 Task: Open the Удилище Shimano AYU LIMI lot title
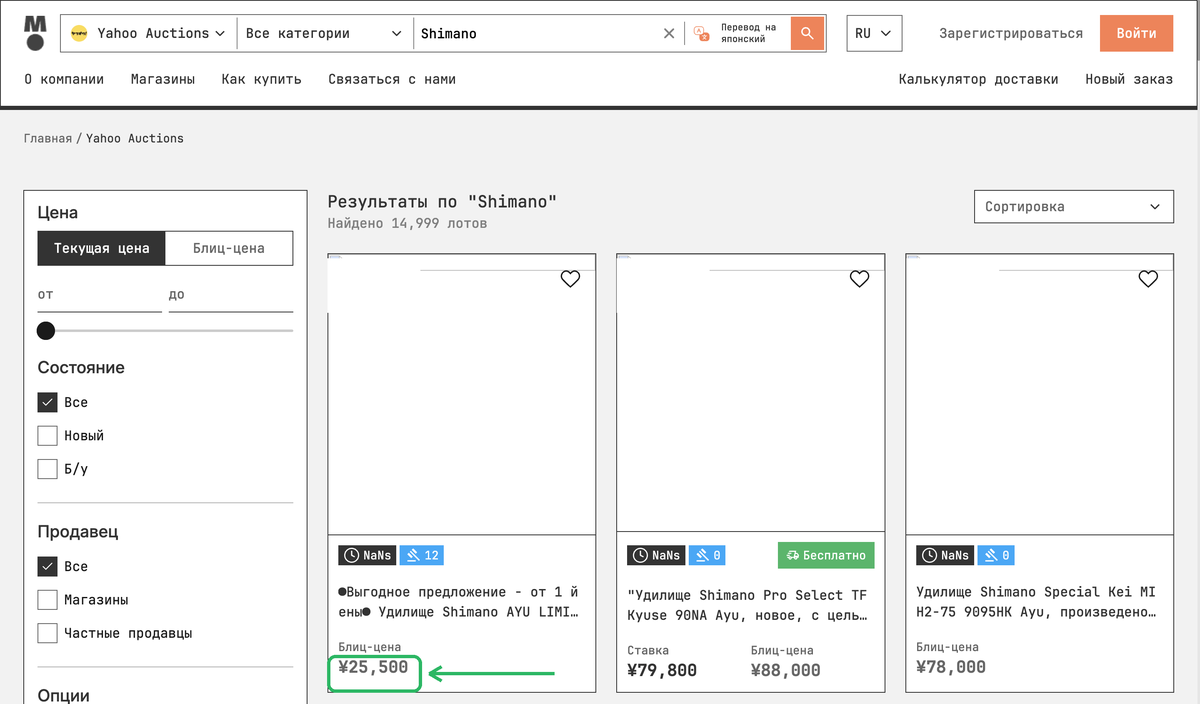459,602
